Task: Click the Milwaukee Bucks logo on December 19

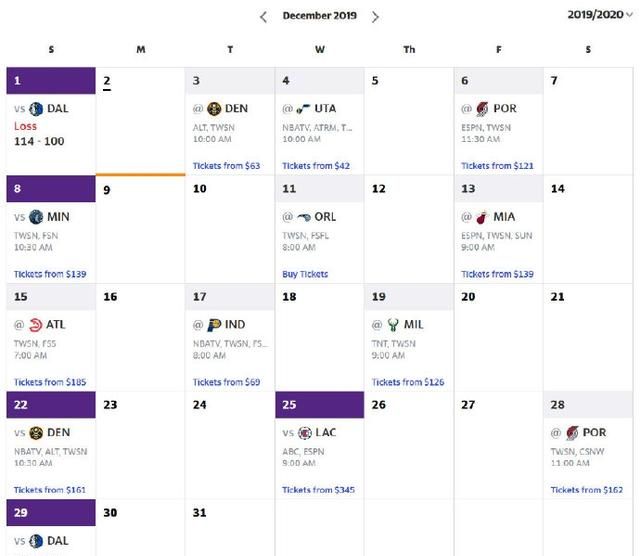Action: [393, 325]
